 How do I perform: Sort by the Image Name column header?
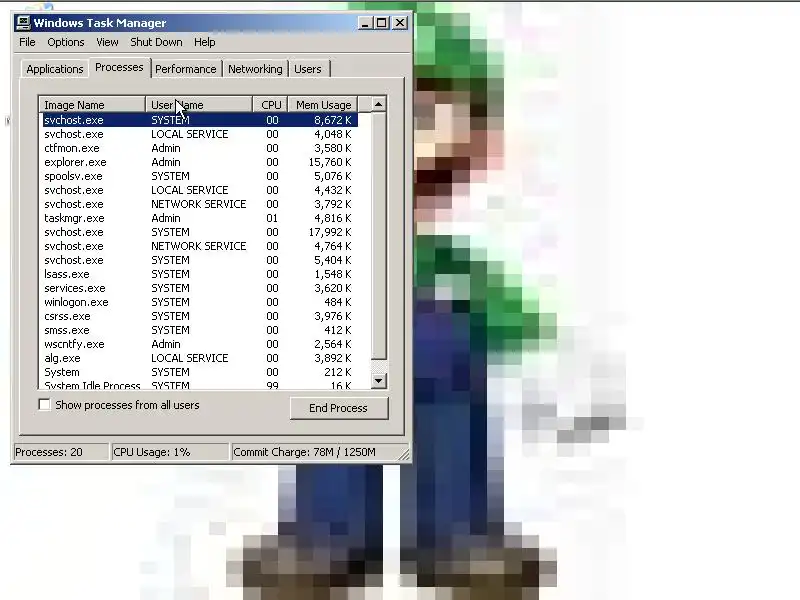coord(92,105)
